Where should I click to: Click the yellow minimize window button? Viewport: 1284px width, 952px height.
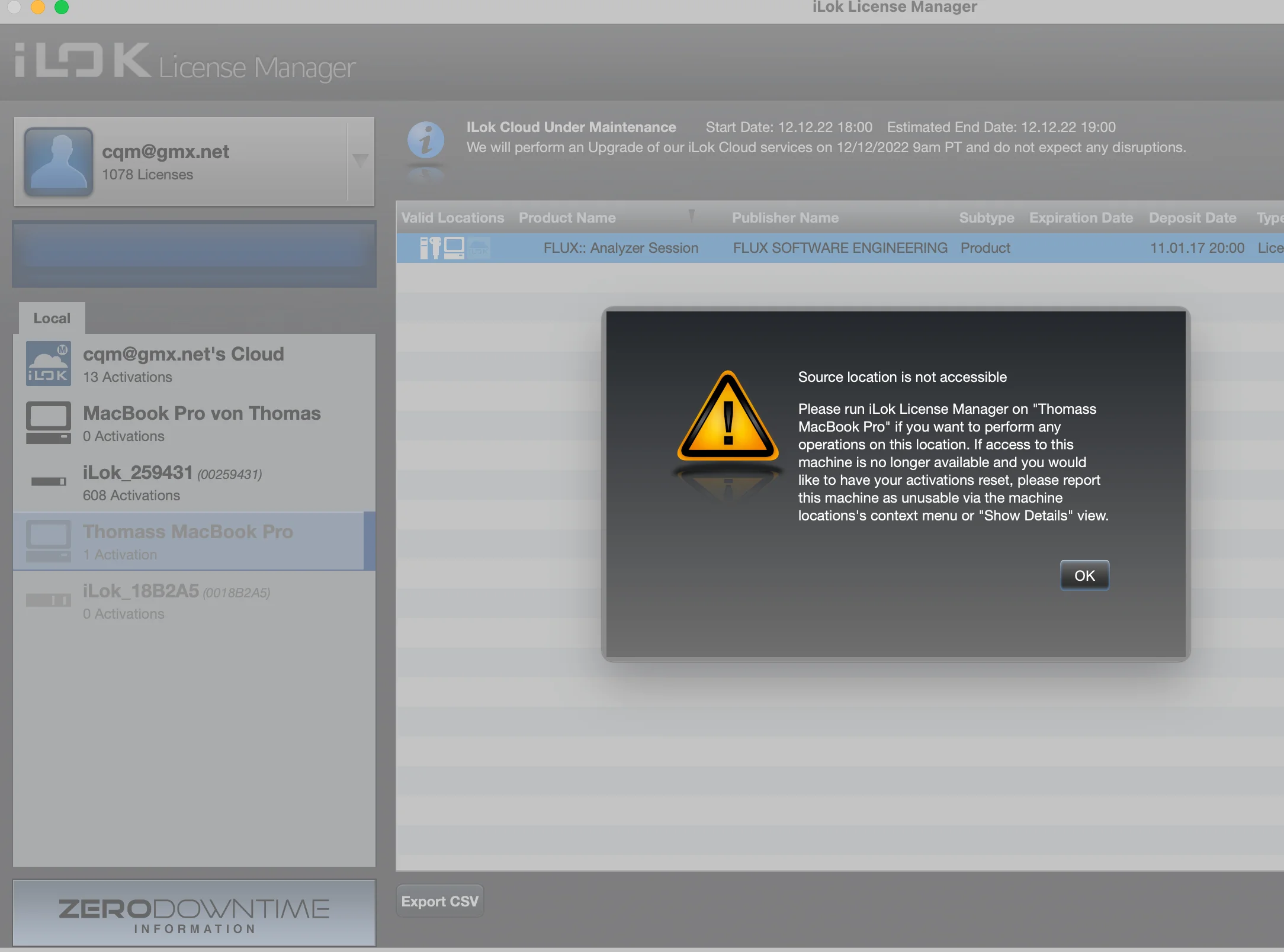click(x=38, y=7)
